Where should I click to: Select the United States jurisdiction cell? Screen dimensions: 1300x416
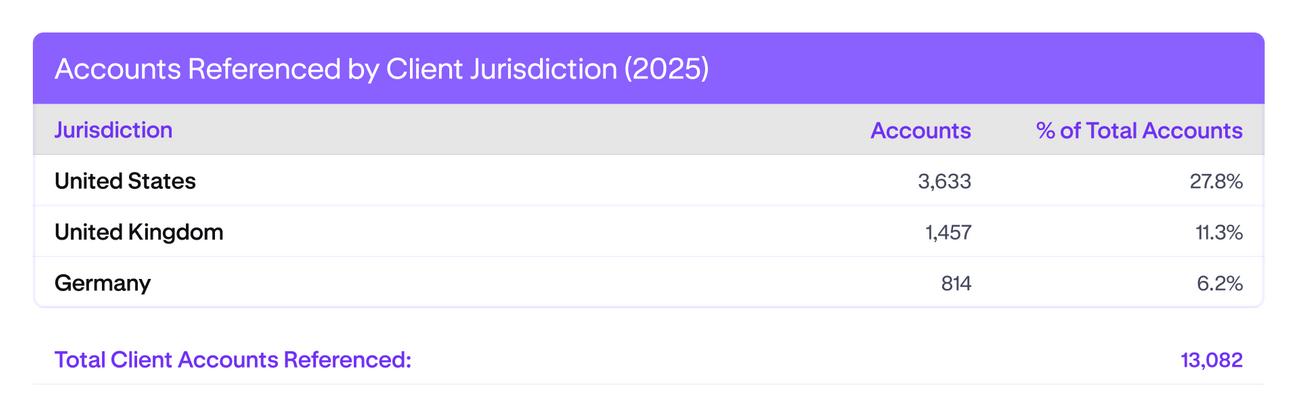(125, 181)
